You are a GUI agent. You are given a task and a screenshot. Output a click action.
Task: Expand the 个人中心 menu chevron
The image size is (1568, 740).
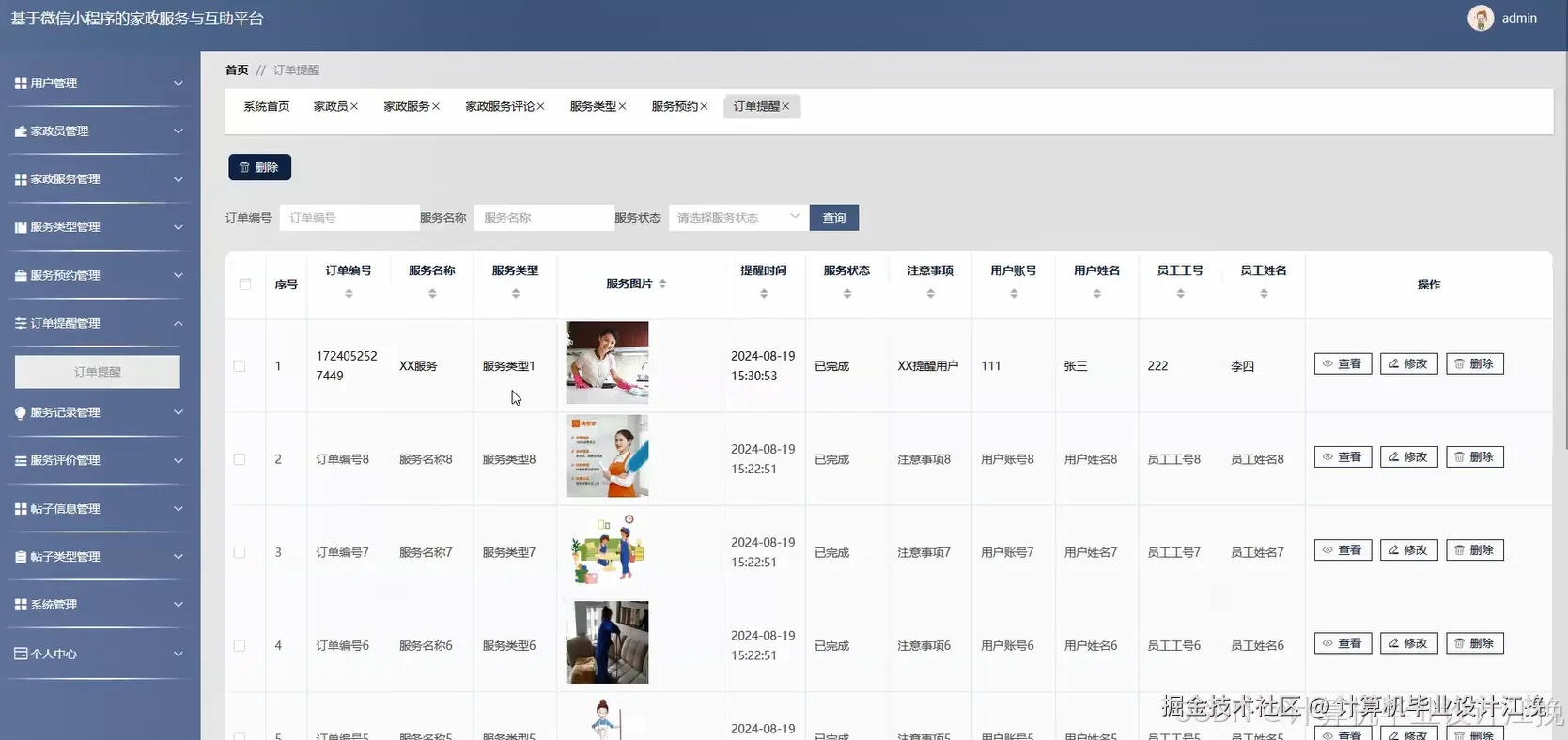[x=179, y=654]
